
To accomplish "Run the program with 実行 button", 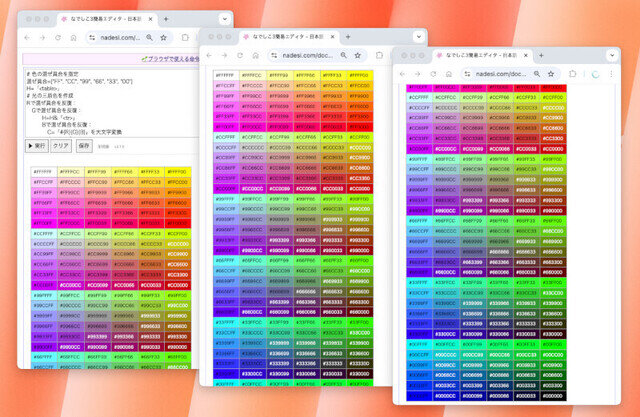I will [37, 146].
